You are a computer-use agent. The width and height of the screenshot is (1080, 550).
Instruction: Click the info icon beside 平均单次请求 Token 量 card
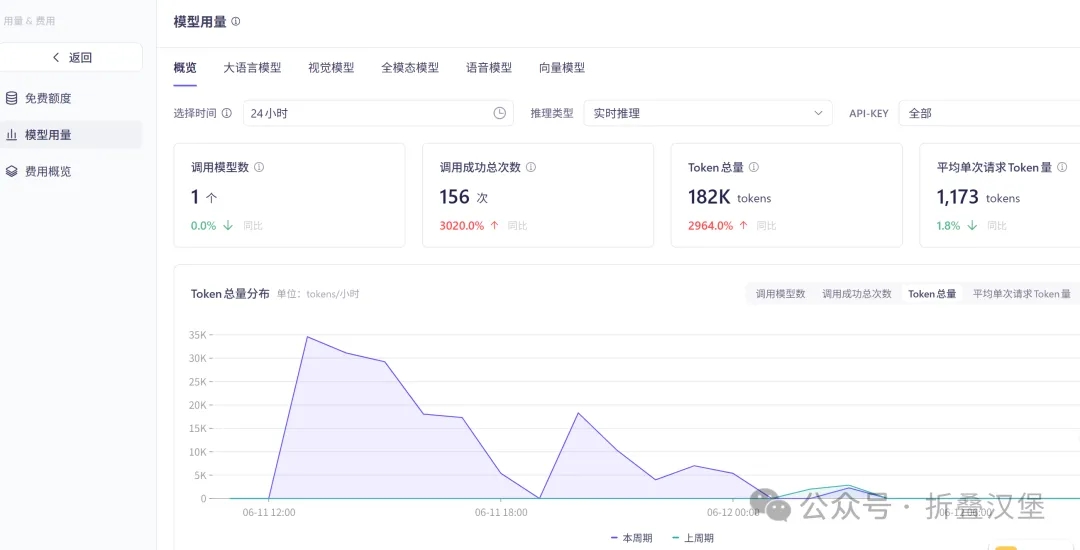pyautogui.click(x=1062, y=167)
